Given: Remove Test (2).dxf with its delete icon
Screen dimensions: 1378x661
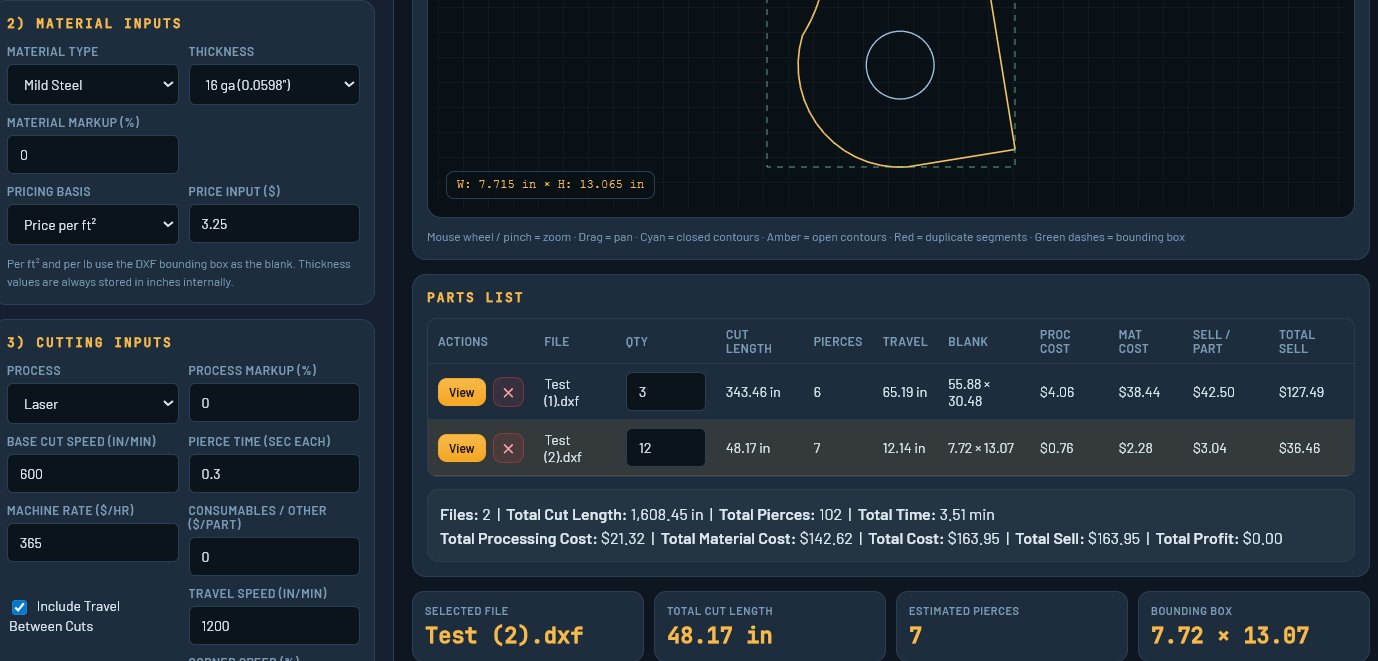Looking at the screenshot, I should tap(508, 448).
